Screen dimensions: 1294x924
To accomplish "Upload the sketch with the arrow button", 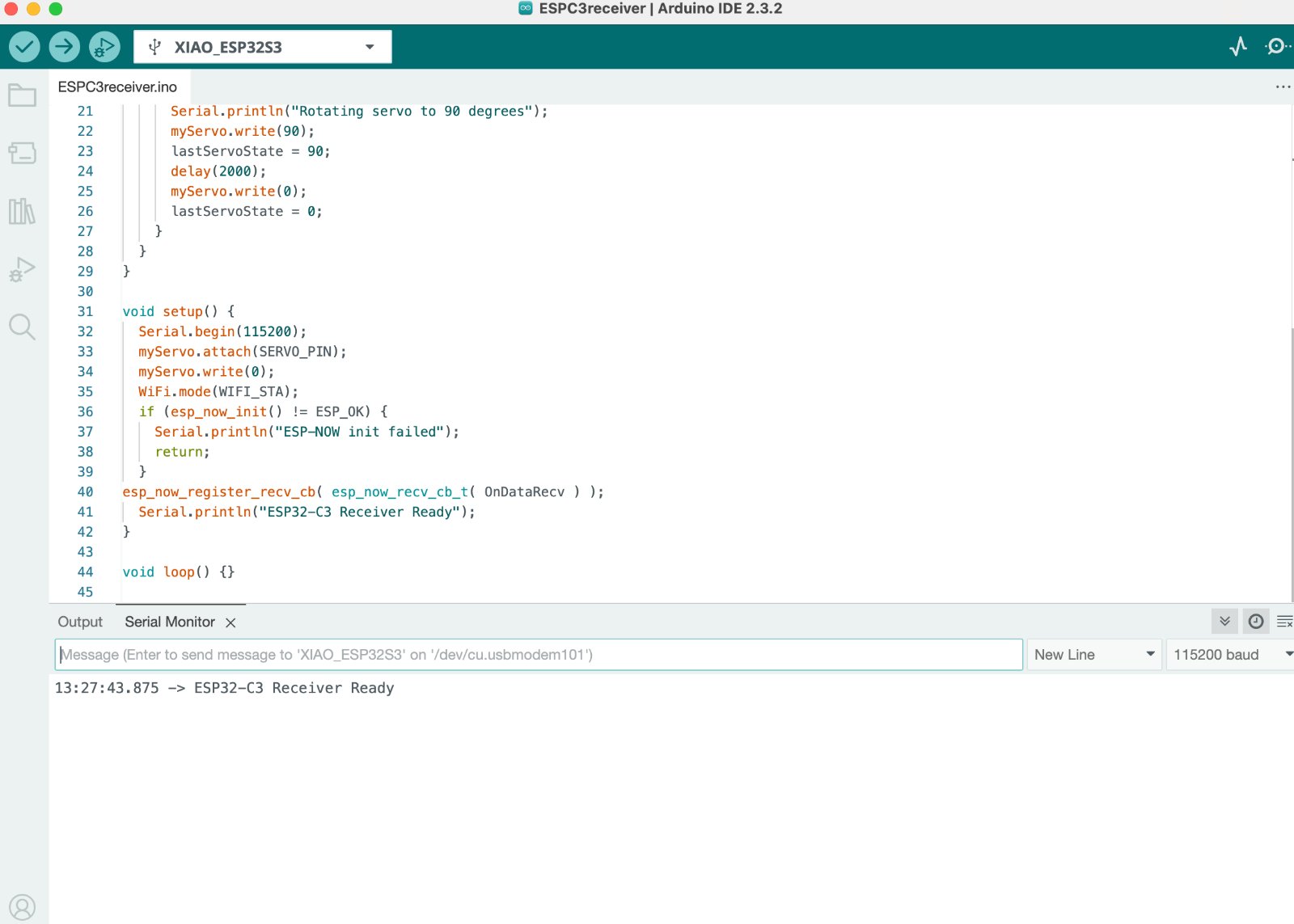I will (x=65, y=47).
